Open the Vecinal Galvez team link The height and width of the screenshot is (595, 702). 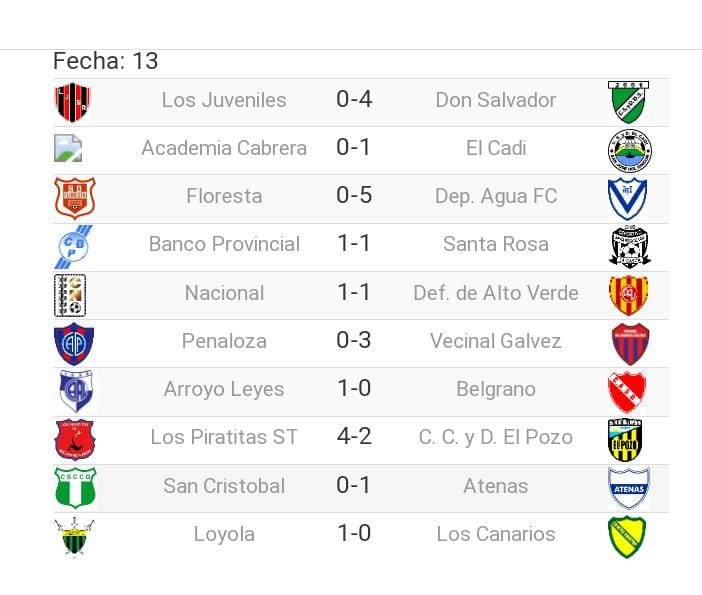pyautogui.click(x=495, y=341)
